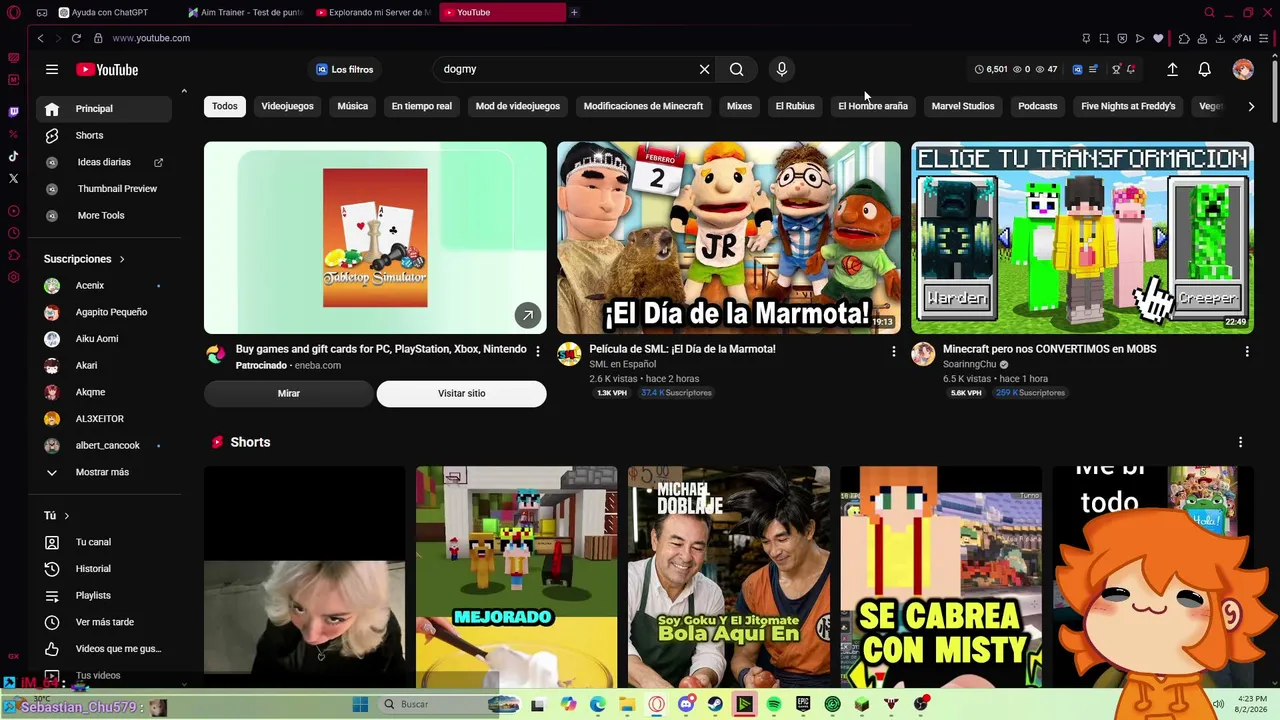Open Opera sidebar settings gear
The width and height of the screenshot is (1280, 720).
click(13, 277)
